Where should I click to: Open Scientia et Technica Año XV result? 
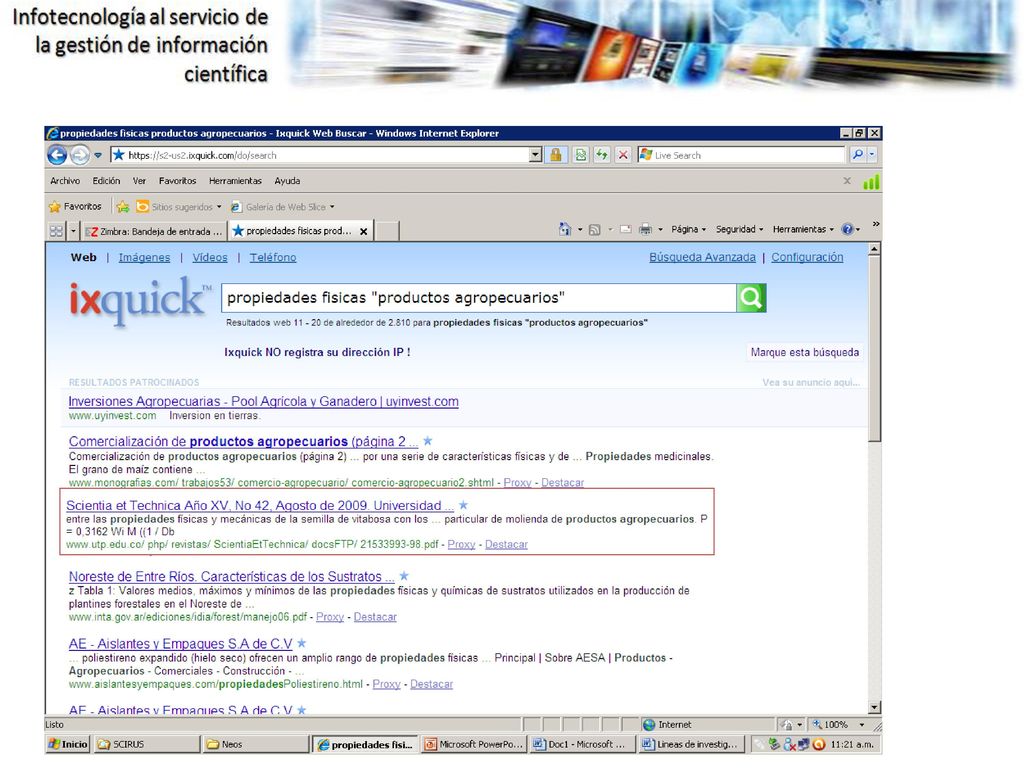click(x=260, y=505)
